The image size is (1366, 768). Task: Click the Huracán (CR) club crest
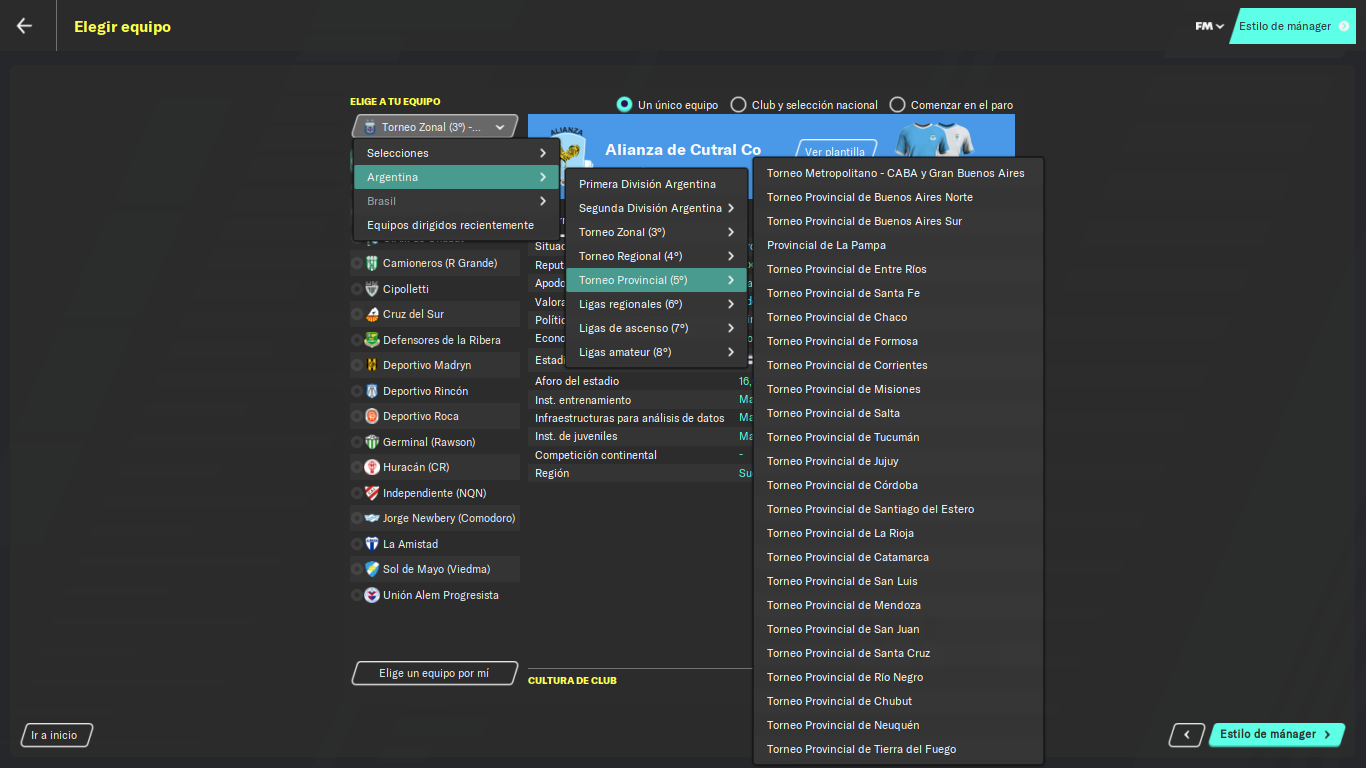(x=372, y=467)
